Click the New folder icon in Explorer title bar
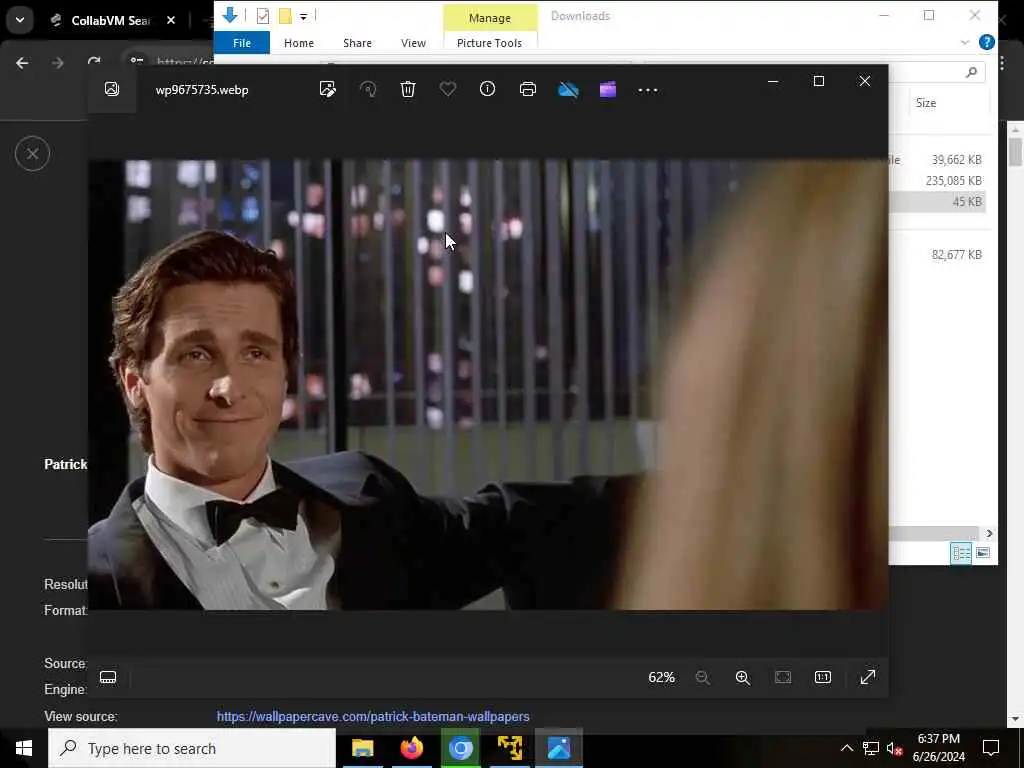This screenshot has height=768, width=1024. pyautogui.click(x=285, y=16)
